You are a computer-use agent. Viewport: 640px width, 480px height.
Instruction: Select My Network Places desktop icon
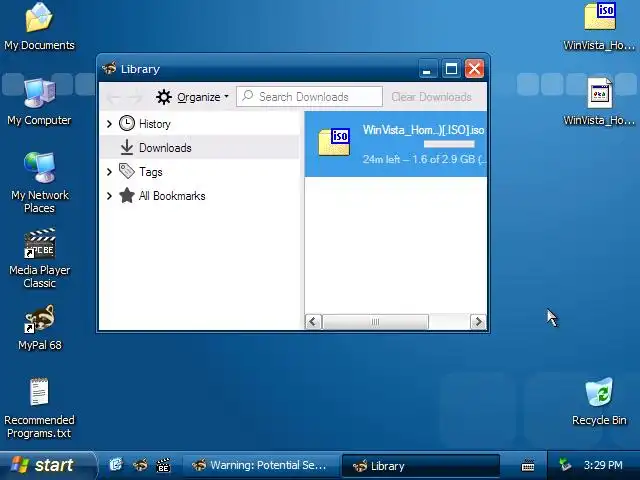[39, 183]
